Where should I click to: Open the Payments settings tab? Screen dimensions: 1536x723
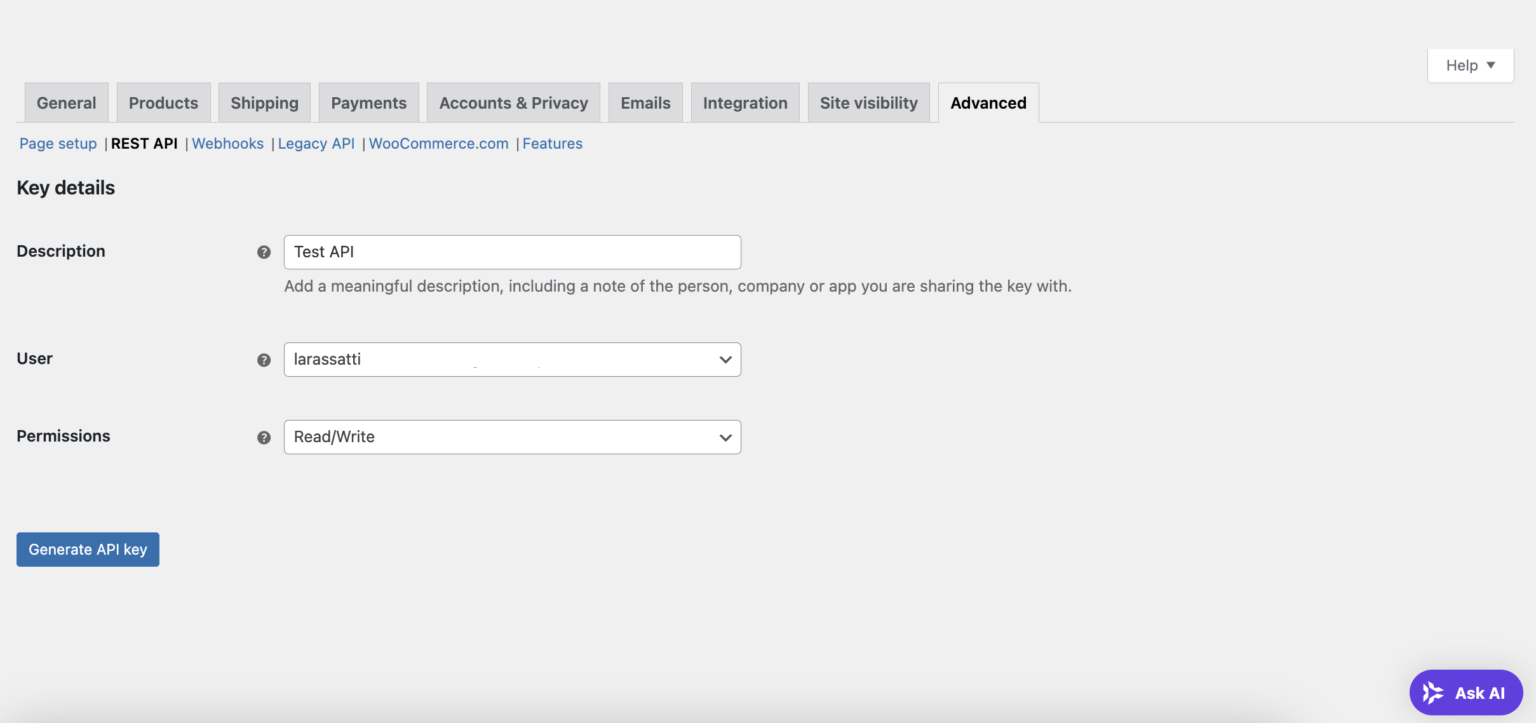tap(368, 102)
